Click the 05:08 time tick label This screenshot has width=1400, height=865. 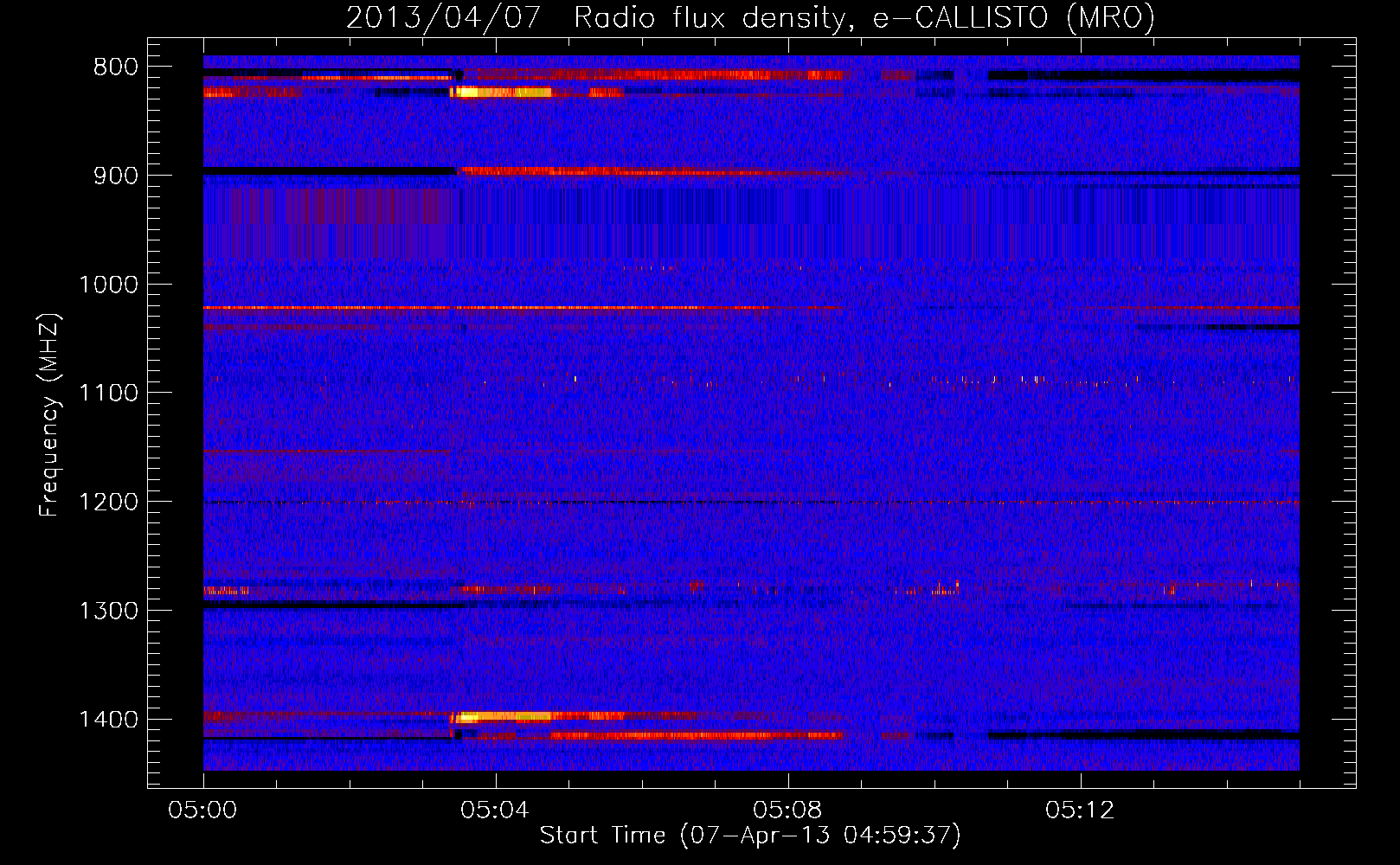[787, 811]
